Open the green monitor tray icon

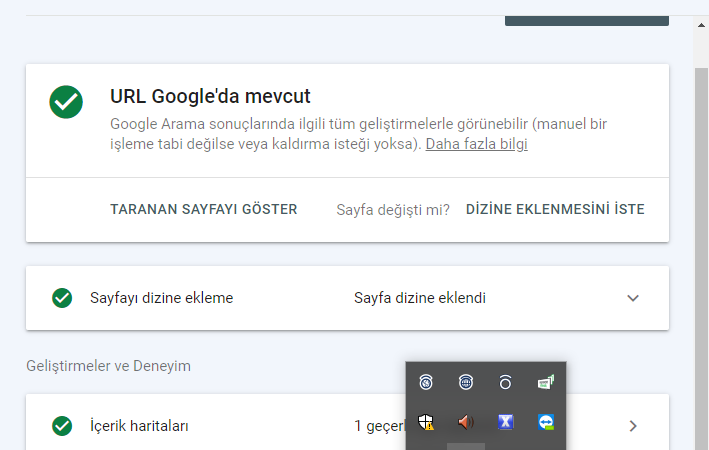(x=546, y=383)
